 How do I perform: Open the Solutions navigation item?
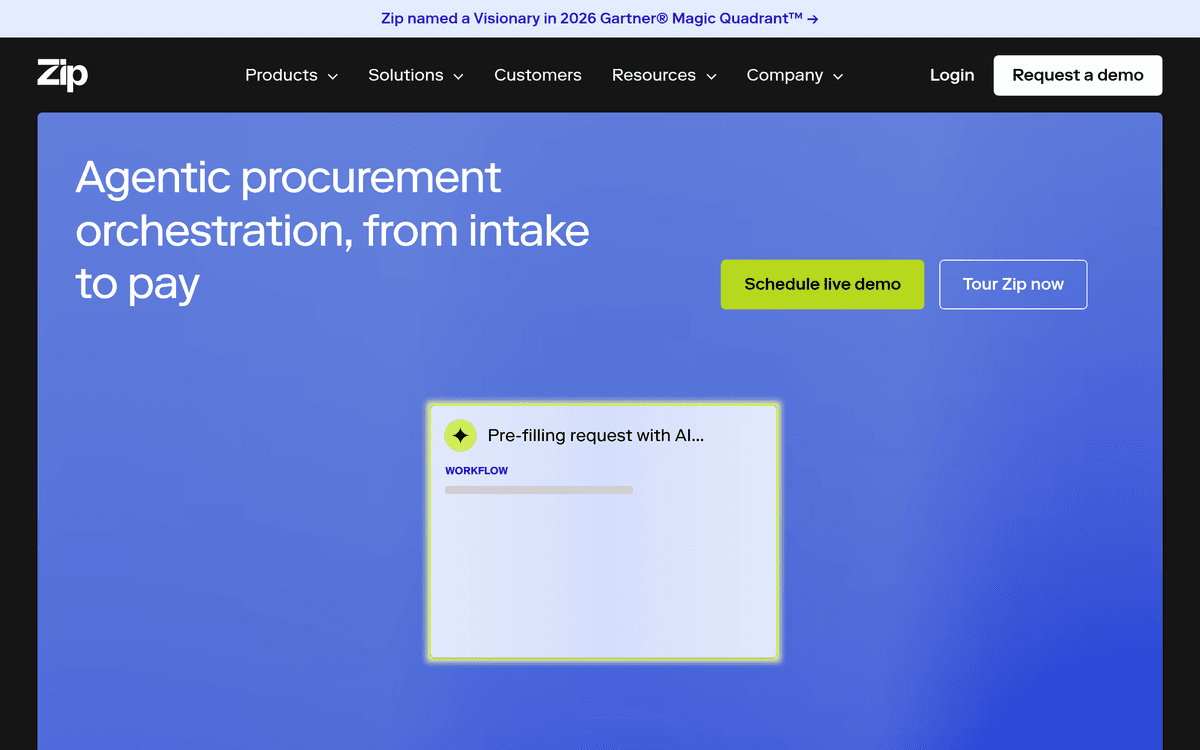(405, 75)
